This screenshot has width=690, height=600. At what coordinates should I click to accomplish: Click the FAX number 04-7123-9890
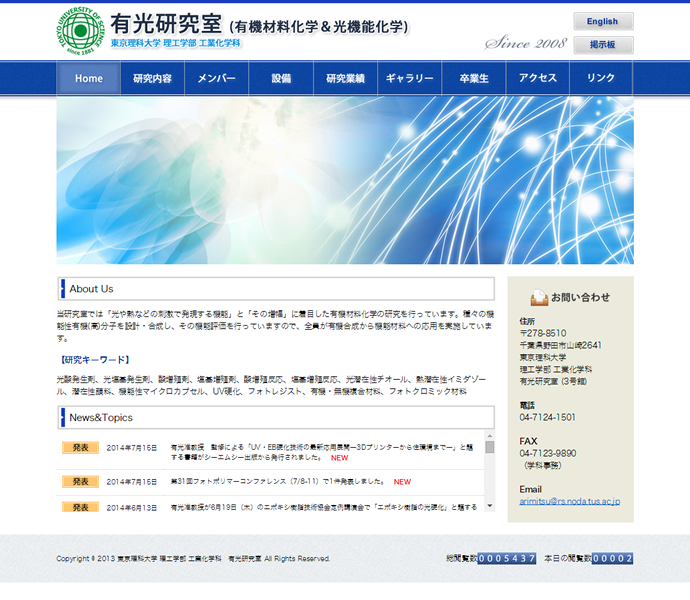coord(548,453)
